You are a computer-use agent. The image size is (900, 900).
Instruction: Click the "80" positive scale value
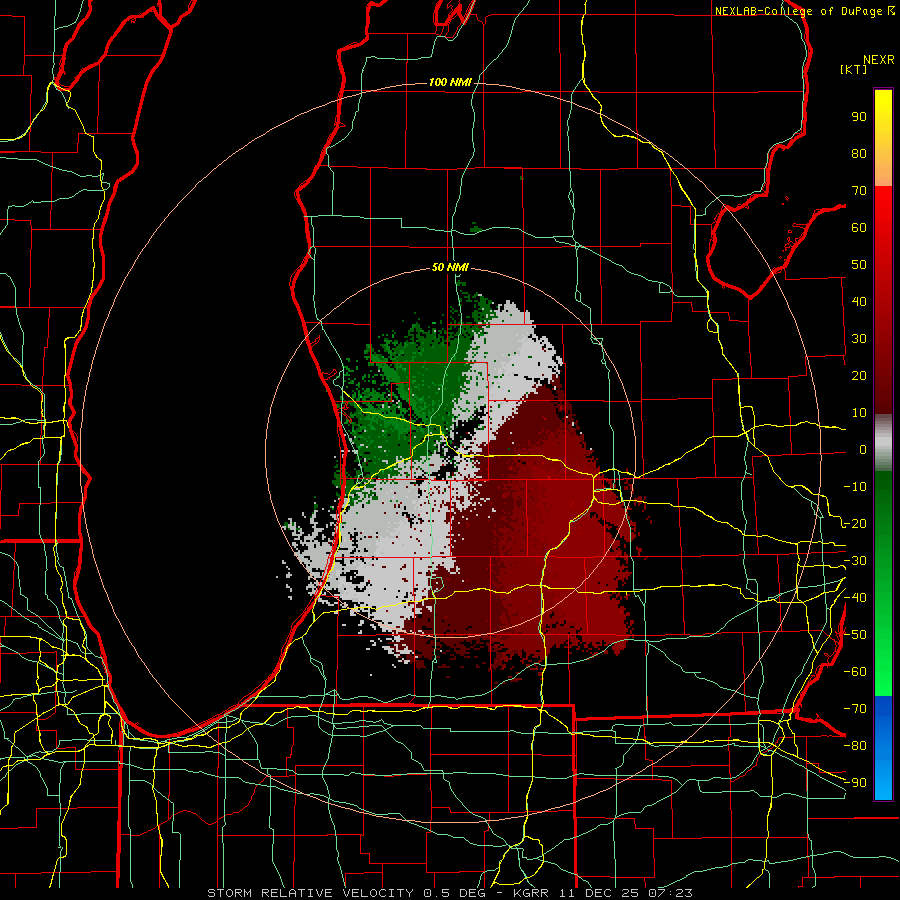[x=859, y=154]
